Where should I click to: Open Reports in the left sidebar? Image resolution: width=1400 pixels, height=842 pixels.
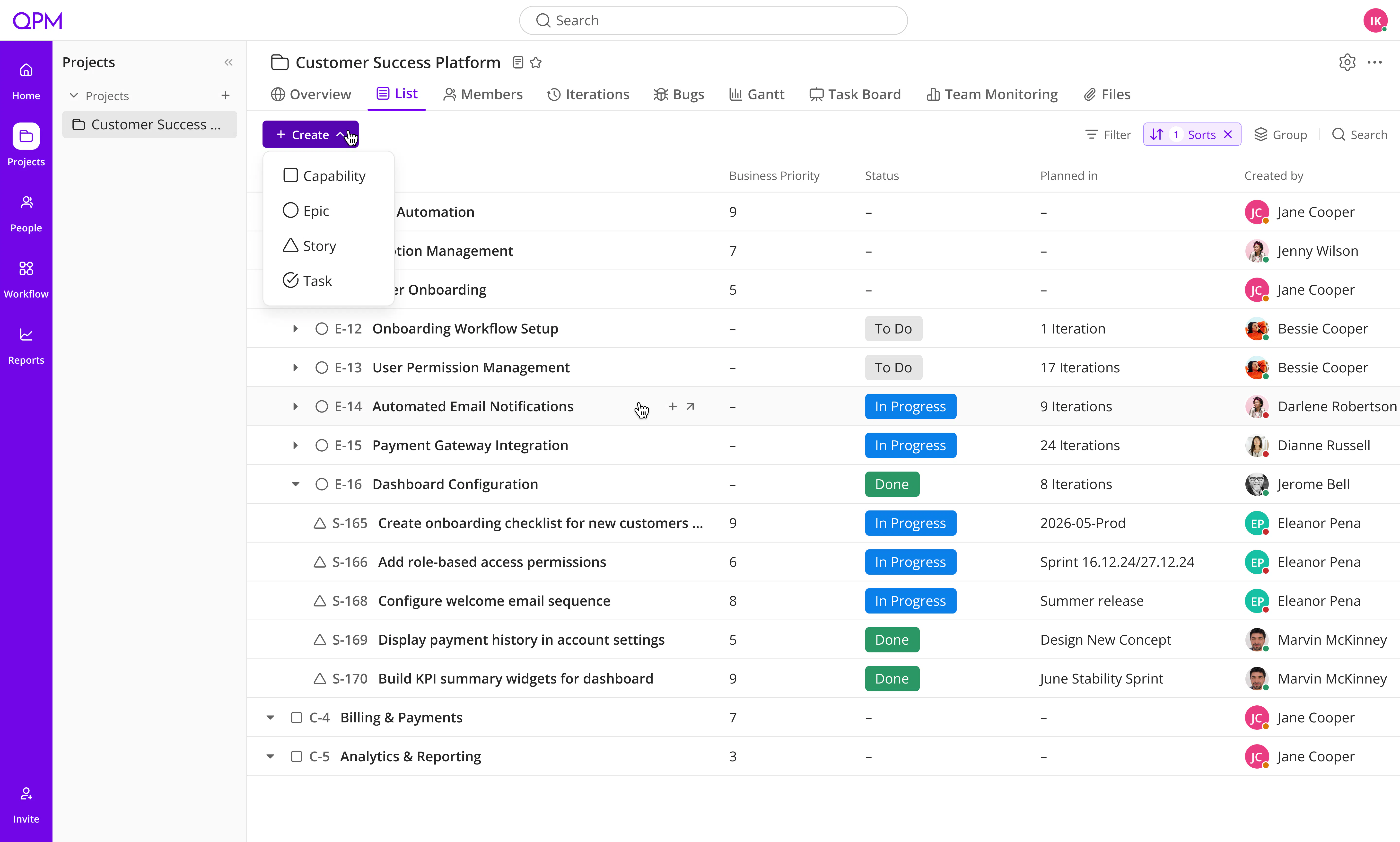pyautogui.click(x=26, y=346)
